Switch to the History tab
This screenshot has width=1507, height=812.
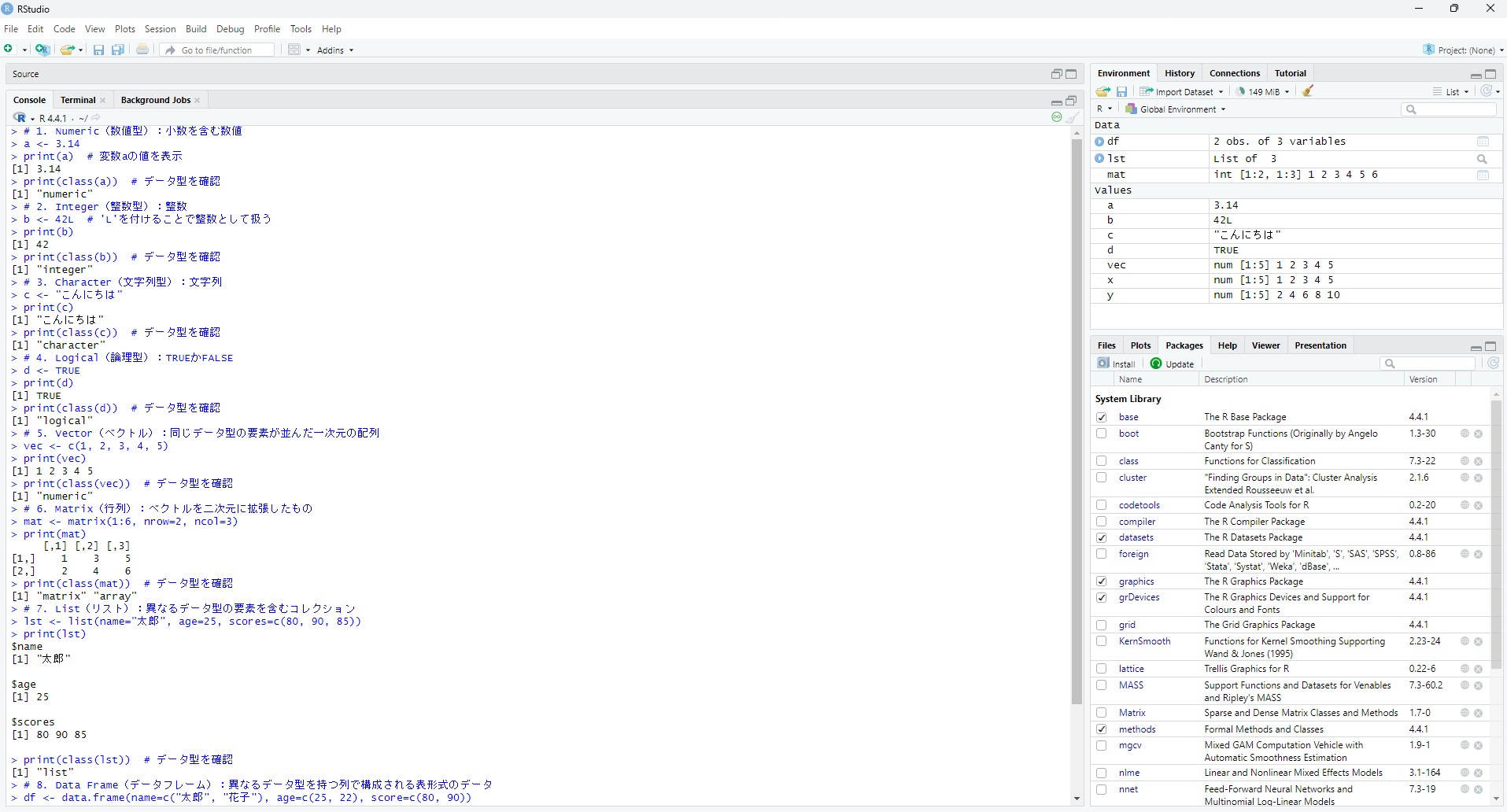(x=1180, y=73)
